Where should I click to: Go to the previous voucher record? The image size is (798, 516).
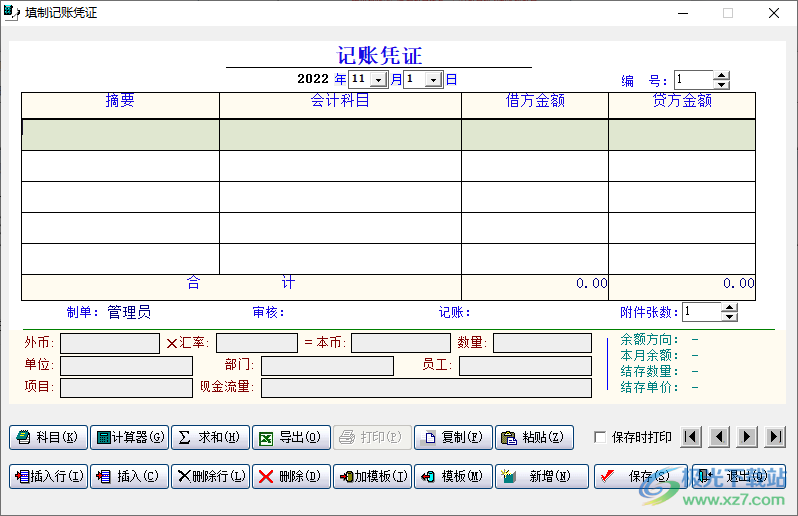[x=719, y=437]
